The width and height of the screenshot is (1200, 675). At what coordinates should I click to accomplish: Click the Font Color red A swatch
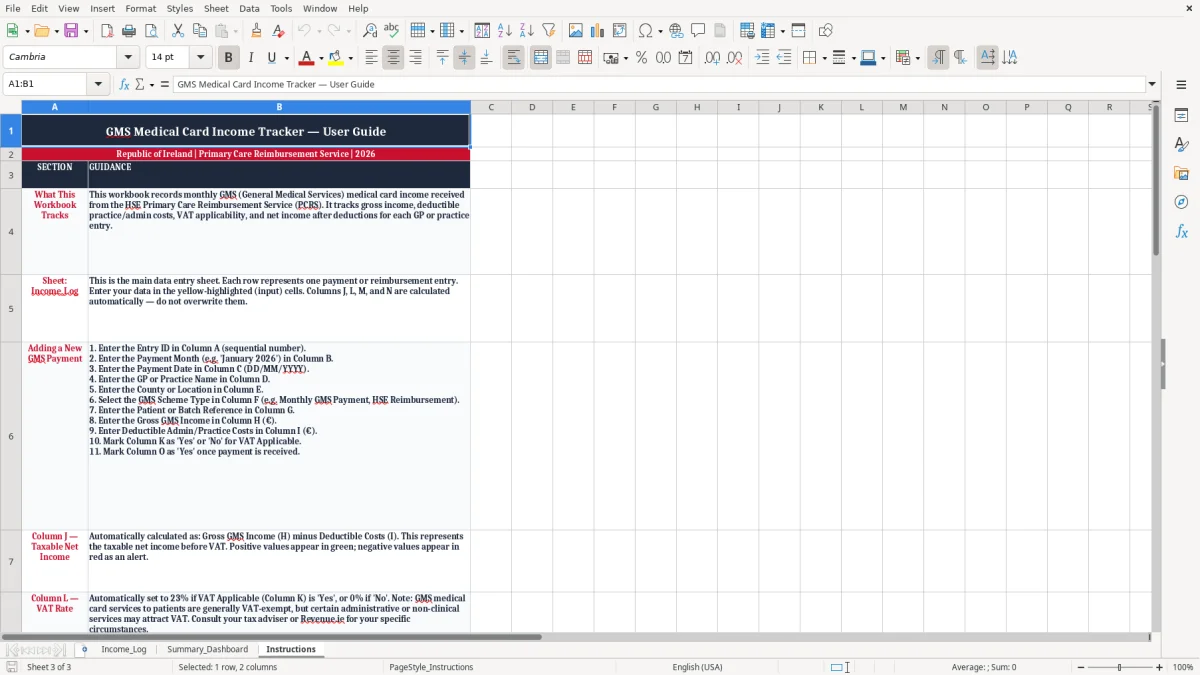coord(307,58)
